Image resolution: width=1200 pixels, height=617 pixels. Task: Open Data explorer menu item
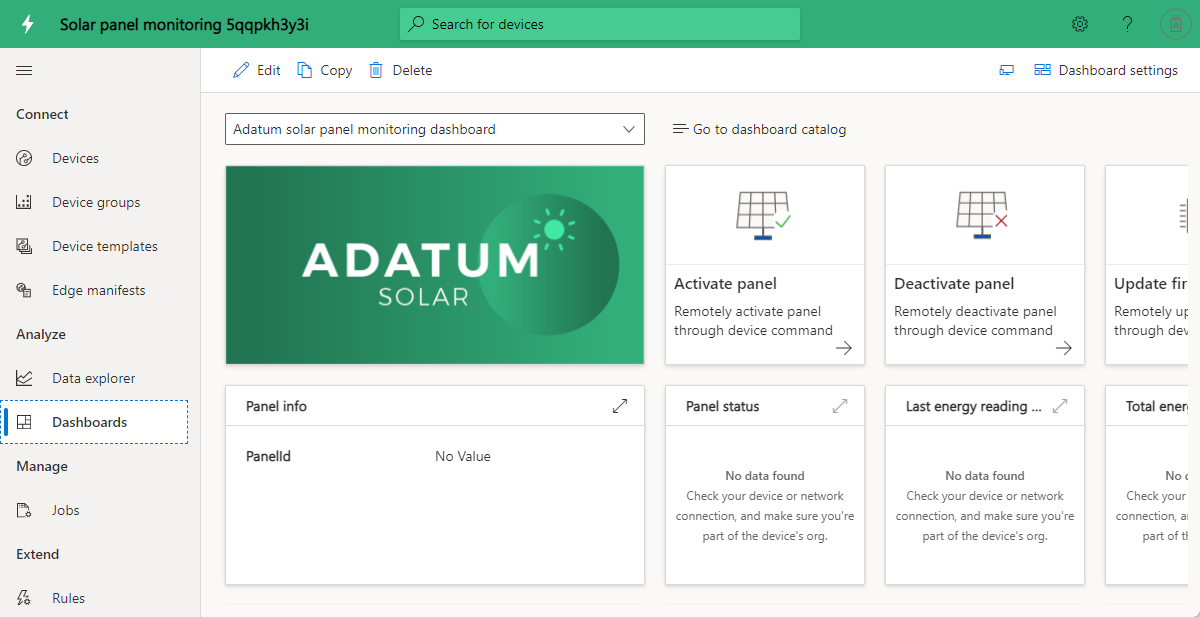pyautogui.click(x=94, y=378)
